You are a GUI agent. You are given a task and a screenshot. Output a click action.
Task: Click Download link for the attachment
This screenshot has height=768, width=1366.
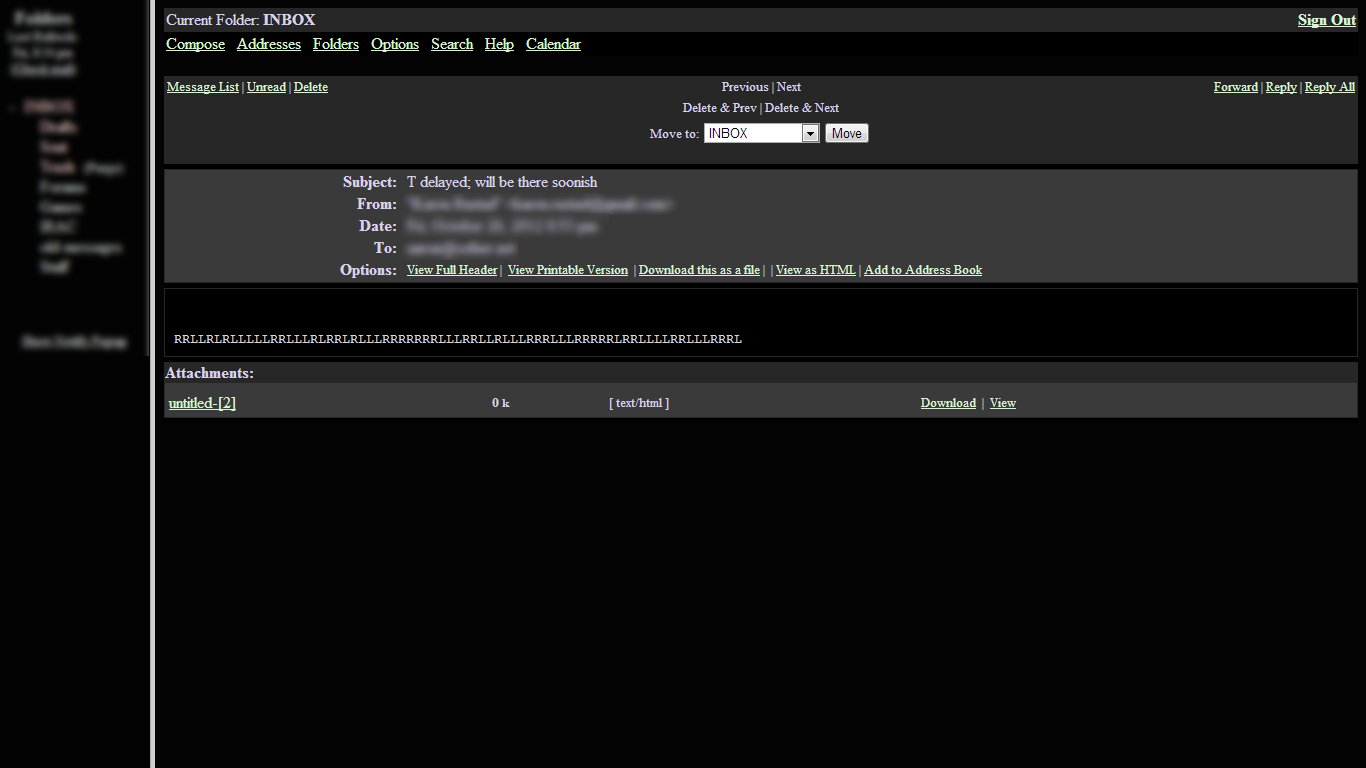tap(947, 403)
